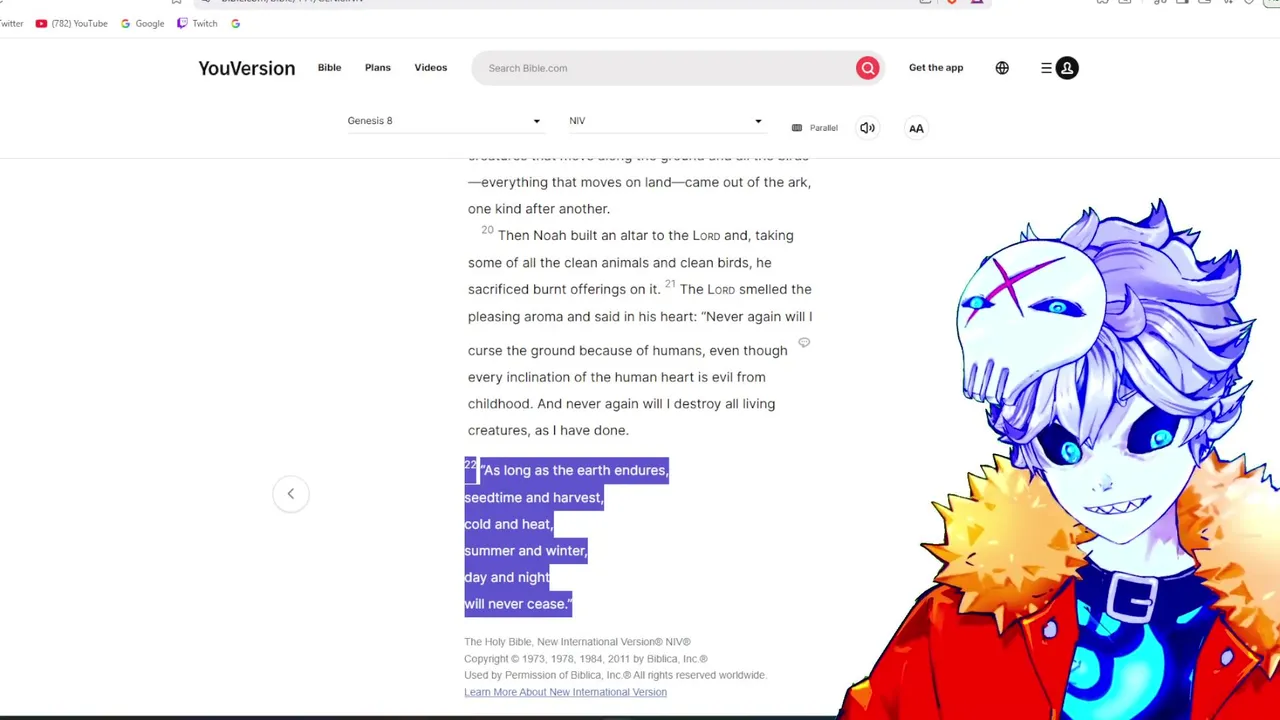Image resolution: width=1280 pixels, height=720 pixels.
Task: Expand the Genesis 8 chapter dropdown
Action: click(444, 121)
